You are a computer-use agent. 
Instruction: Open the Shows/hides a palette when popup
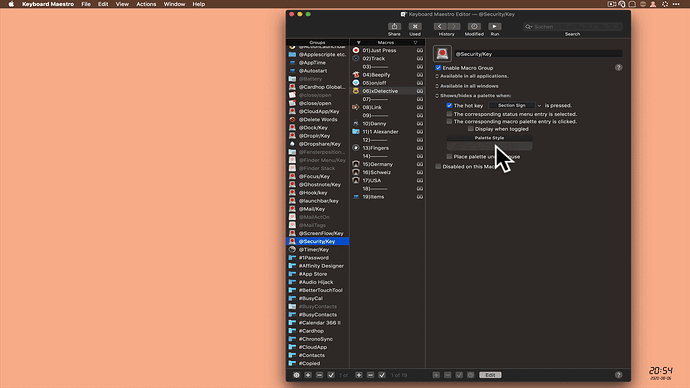(x=473, y=96)
